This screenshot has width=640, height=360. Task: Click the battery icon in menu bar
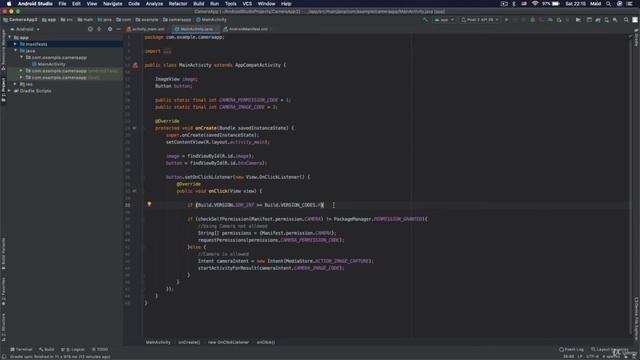click(x=556, y=4)
